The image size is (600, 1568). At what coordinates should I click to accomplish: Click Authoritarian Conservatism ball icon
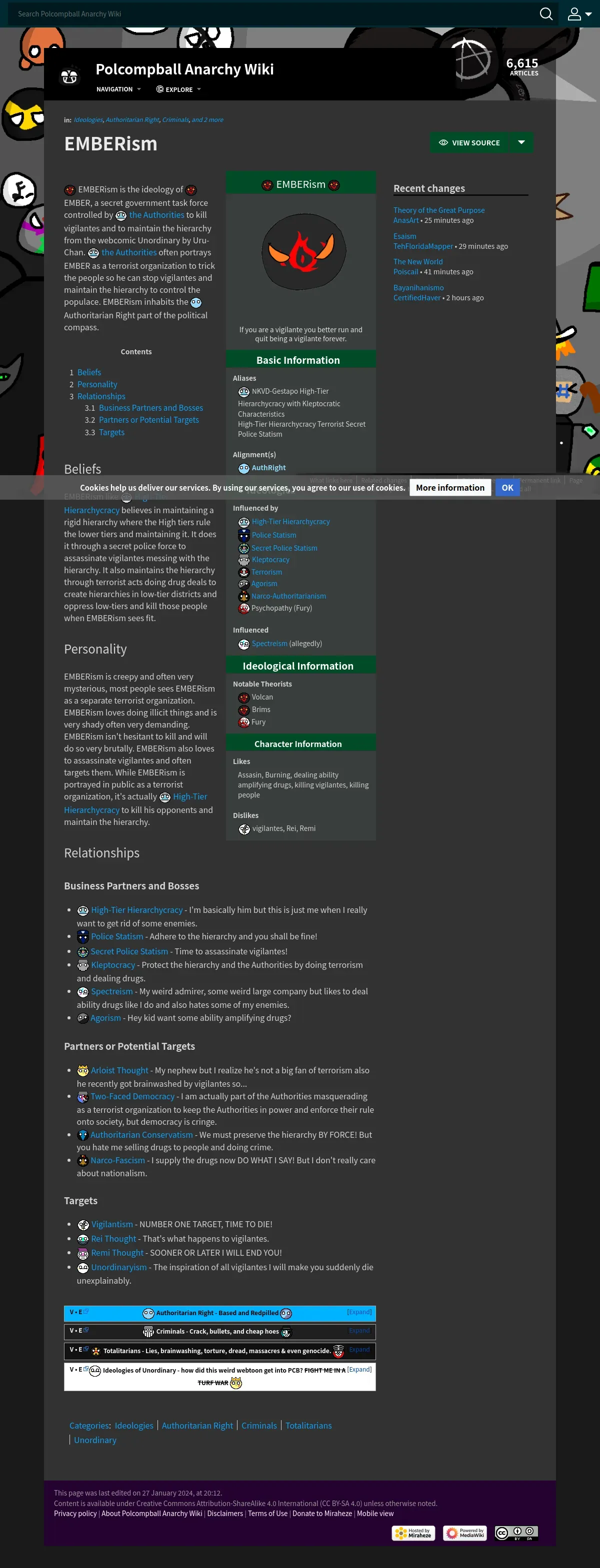[x=83, y=1135]
